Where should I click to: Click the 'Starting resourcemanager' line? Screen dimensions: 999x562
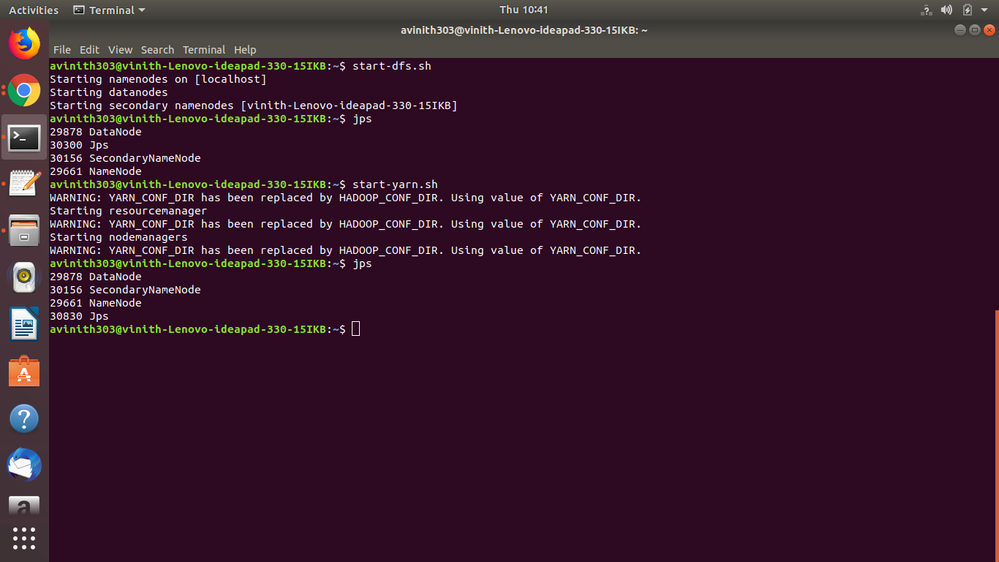point(128,211)
